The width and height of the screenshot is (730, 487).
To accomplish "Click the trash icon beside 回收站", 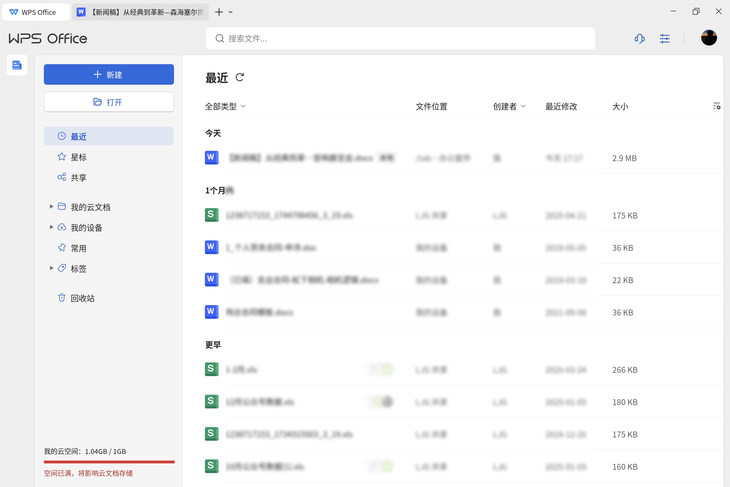I will [x=61, y=298].
